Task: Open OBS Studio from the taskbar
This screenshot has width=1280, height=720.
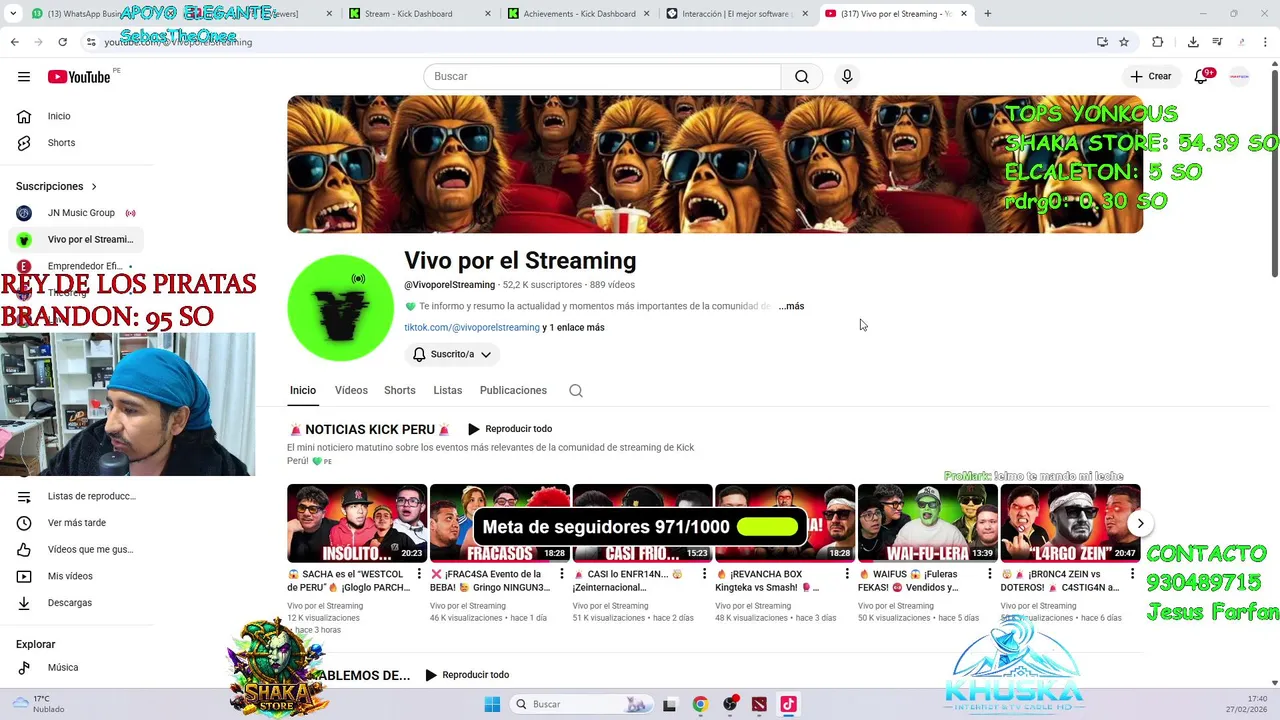Action: 730,704
